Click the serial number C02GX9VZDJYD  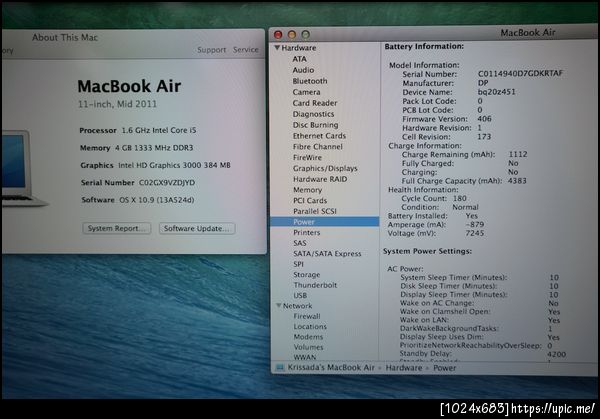(x=167, y=183)
